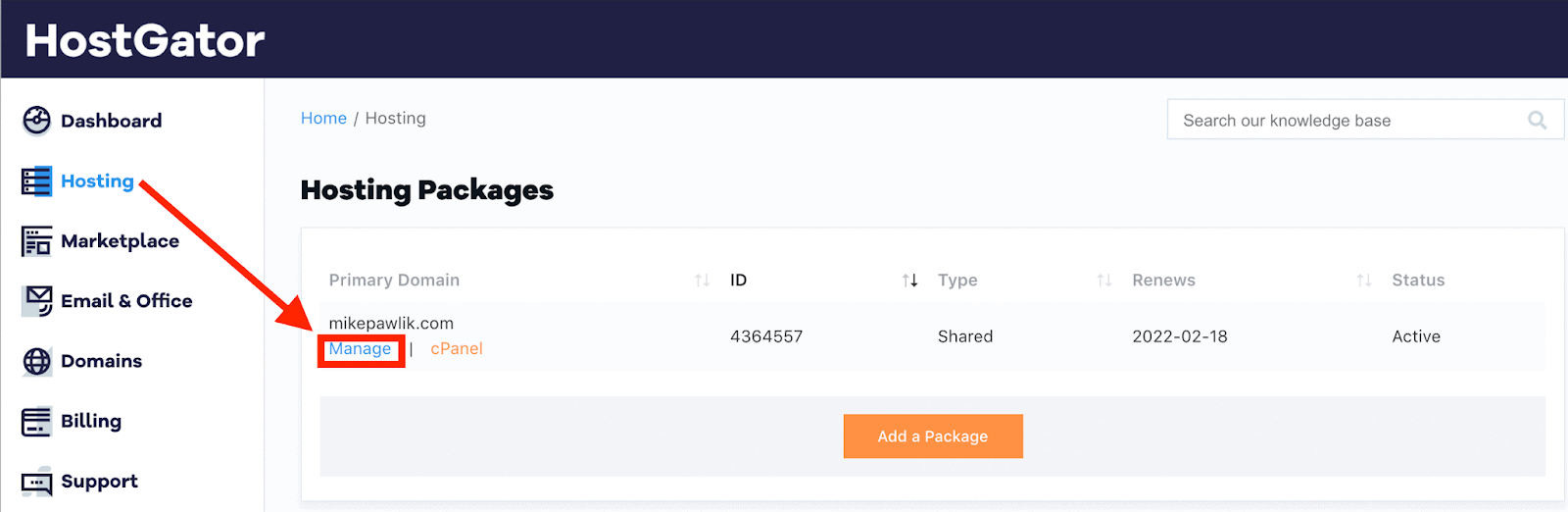Click the Manage link for mikepawlik.com
Image resolution: width=1568 pixels, height=512 pixels.
click(360, 349)
